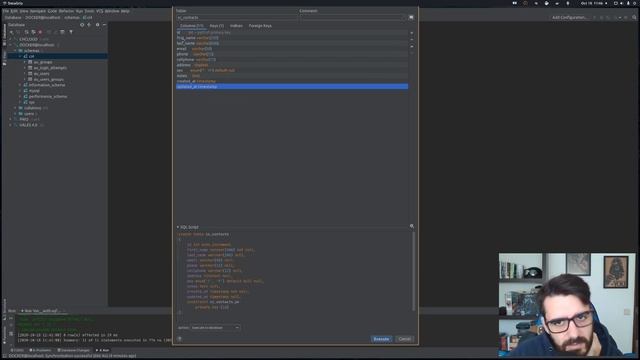Click the filter icon in Database toolbar
Image resolution: width=640 pixels, height=360 pixels.
pyautogui.click(x=71, y=32)
